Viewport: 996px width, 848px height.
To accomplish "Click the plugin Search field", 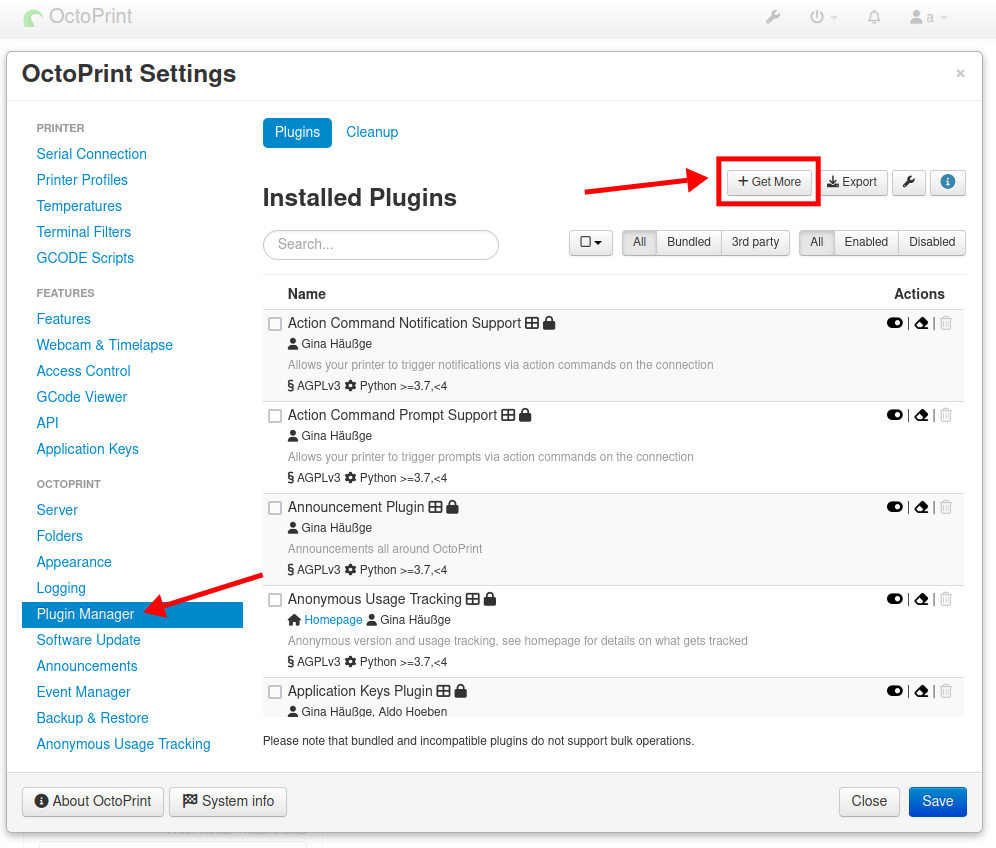I will point(380,245).
